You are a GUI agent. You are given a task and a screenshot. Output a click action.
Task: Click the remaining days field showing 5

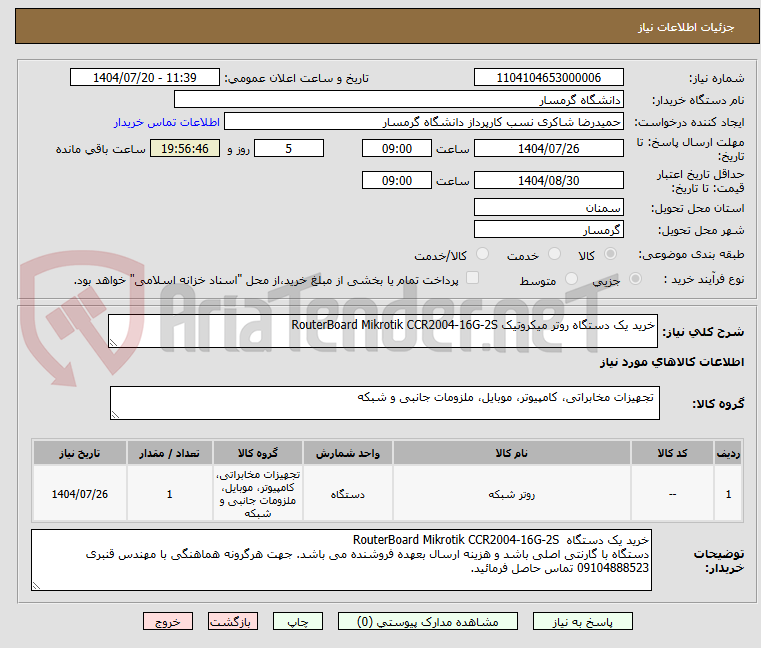click(289, 148)
